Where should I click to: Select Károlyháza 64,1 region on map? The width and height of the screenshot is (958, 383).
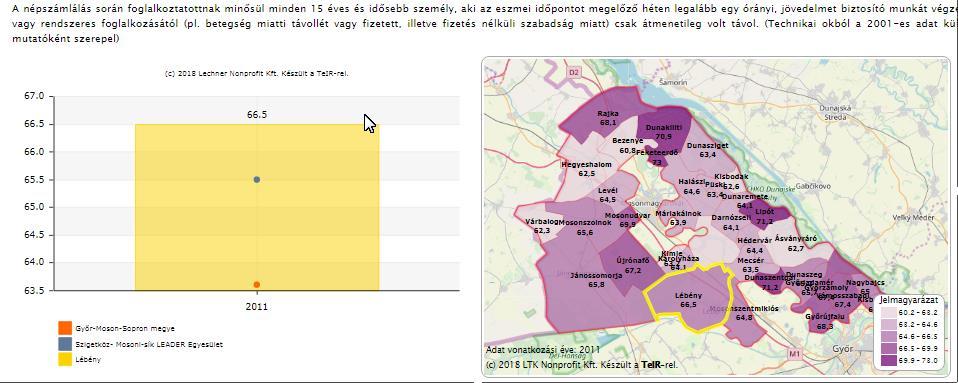(x=678, y=263)
